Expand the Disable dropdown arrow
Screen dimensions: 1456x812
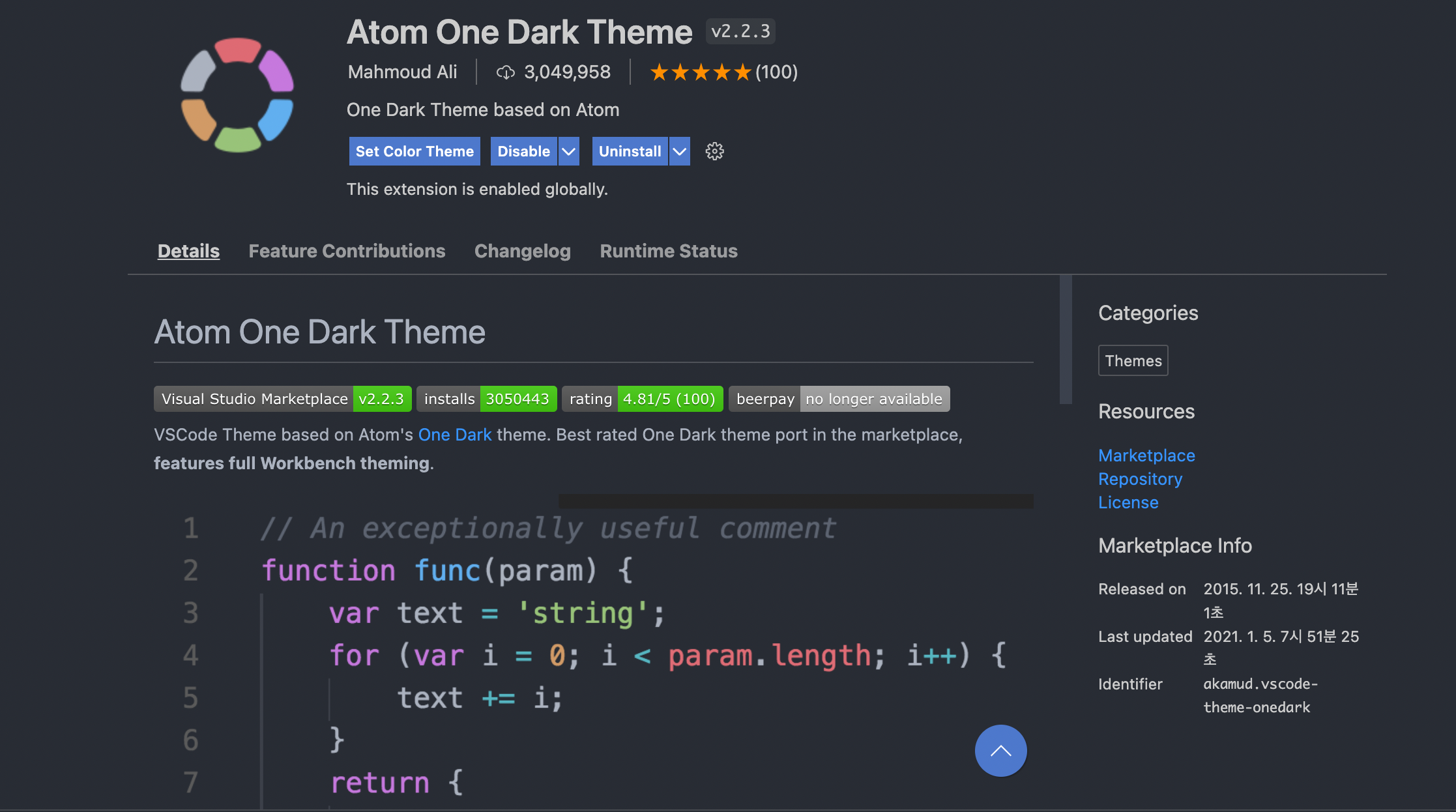tap(569, 151)
